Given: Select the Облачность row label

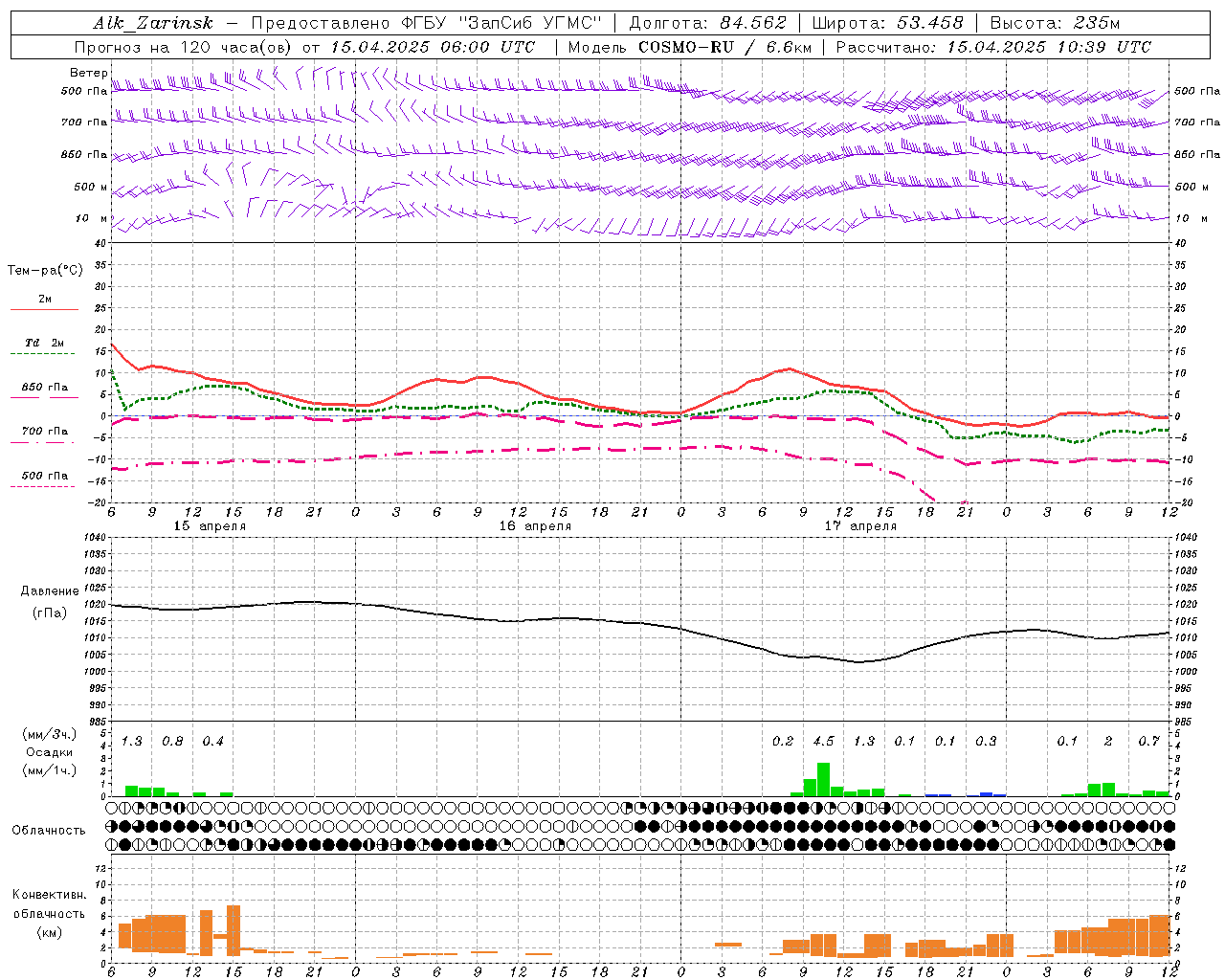Looking at the screenshot, I should (x=49, y=830).
